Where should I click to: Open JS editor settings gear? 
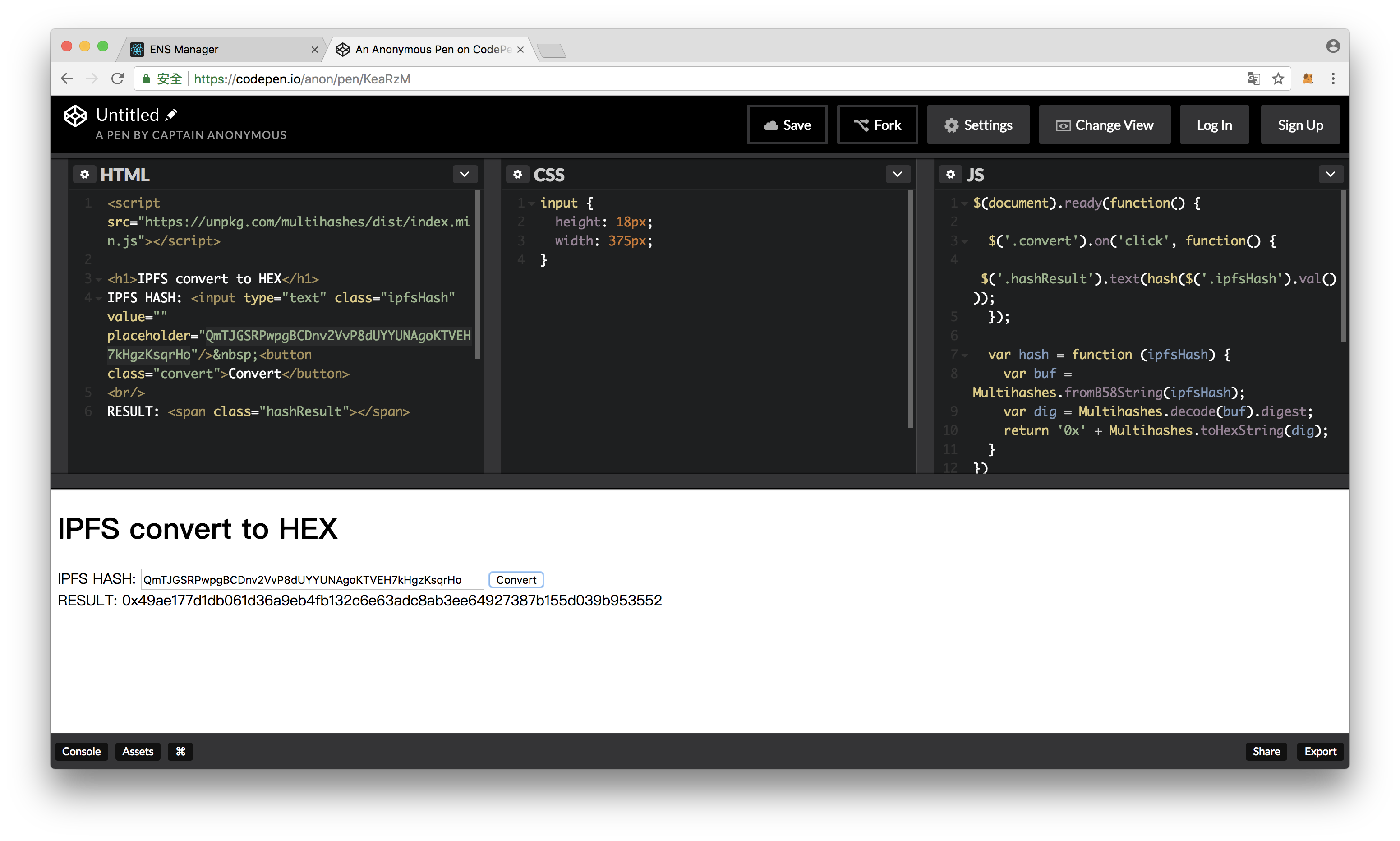pyautogui.click(x=951, y=175)
